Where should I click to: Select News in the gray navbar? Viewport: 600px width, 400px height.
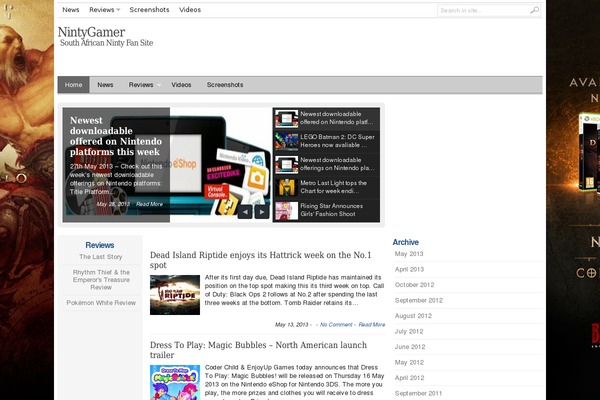[105, 85]
